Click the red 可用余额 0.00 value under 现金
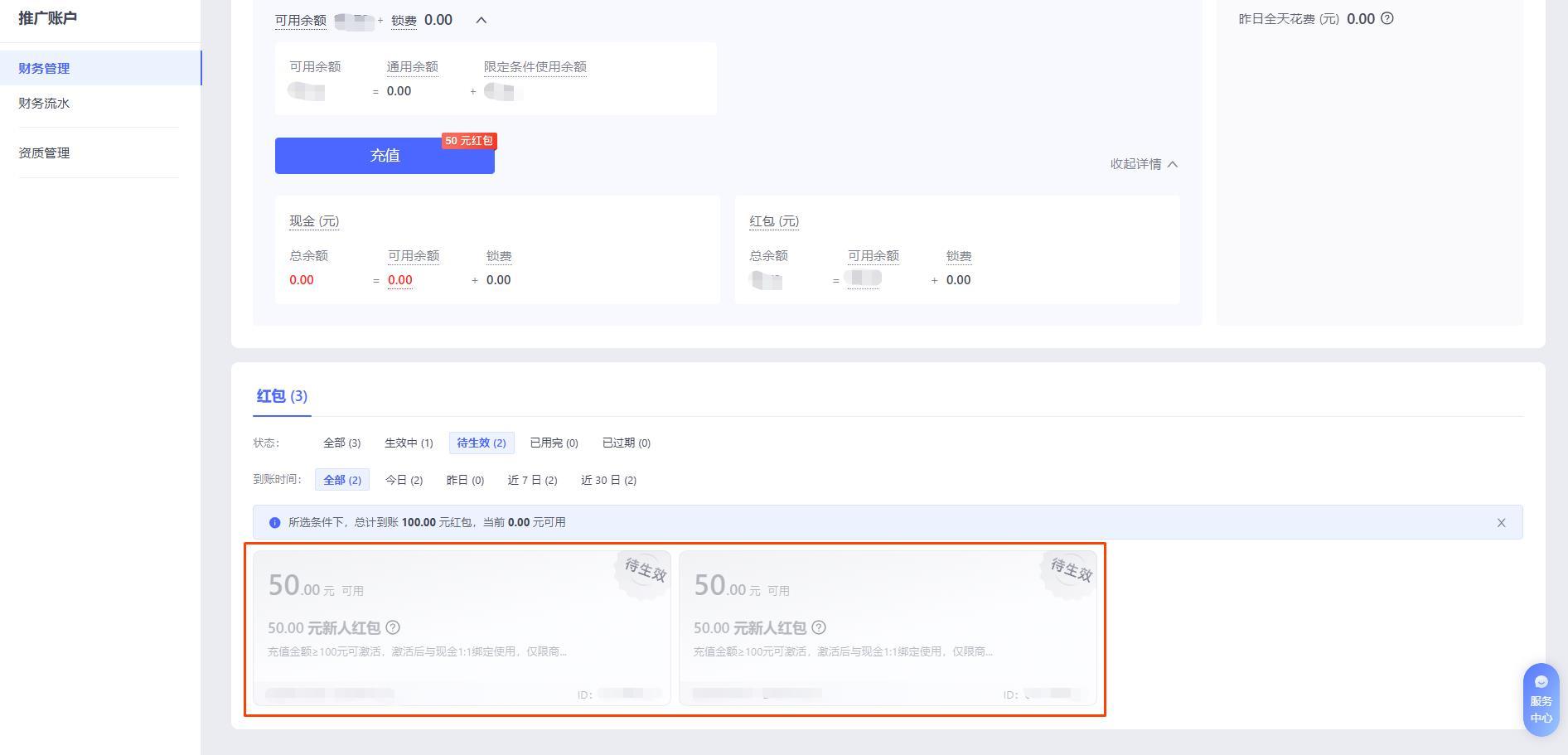Screen dimensions: 1568x755 coord(399,280)
